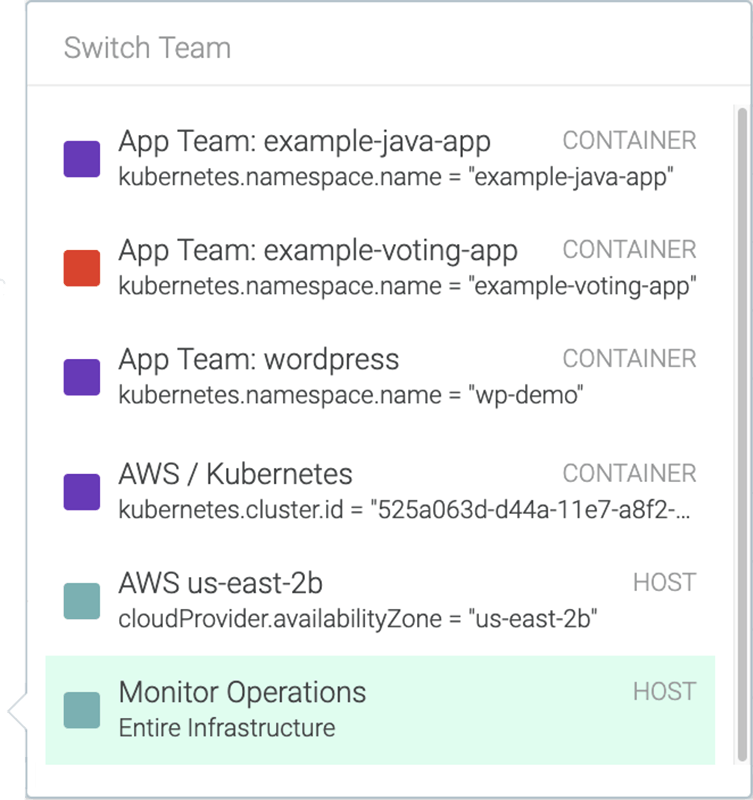The width and height of the screenshot is (753, 800).
Task: Select the AWS us-east-2b team
Action: pyautogui.click(x=380, y=601)
